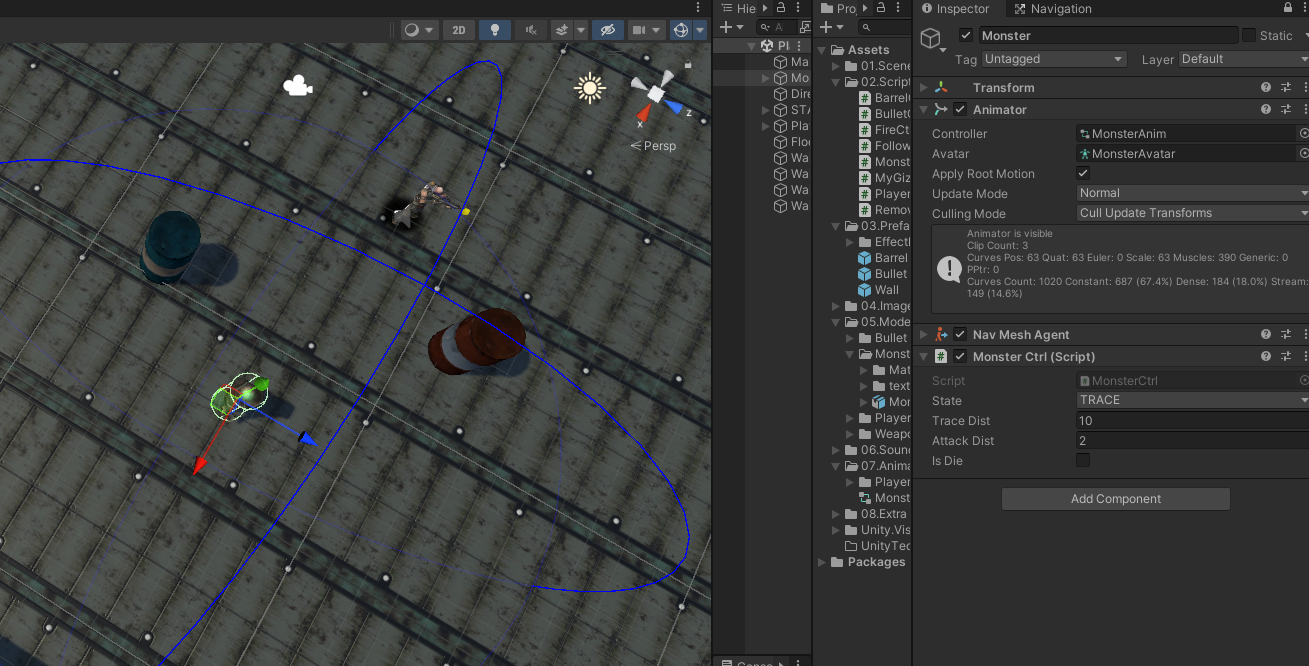Open the Layer dropdown showing Default
The image size is (1309, 666).
click(x=1243, y=59)
